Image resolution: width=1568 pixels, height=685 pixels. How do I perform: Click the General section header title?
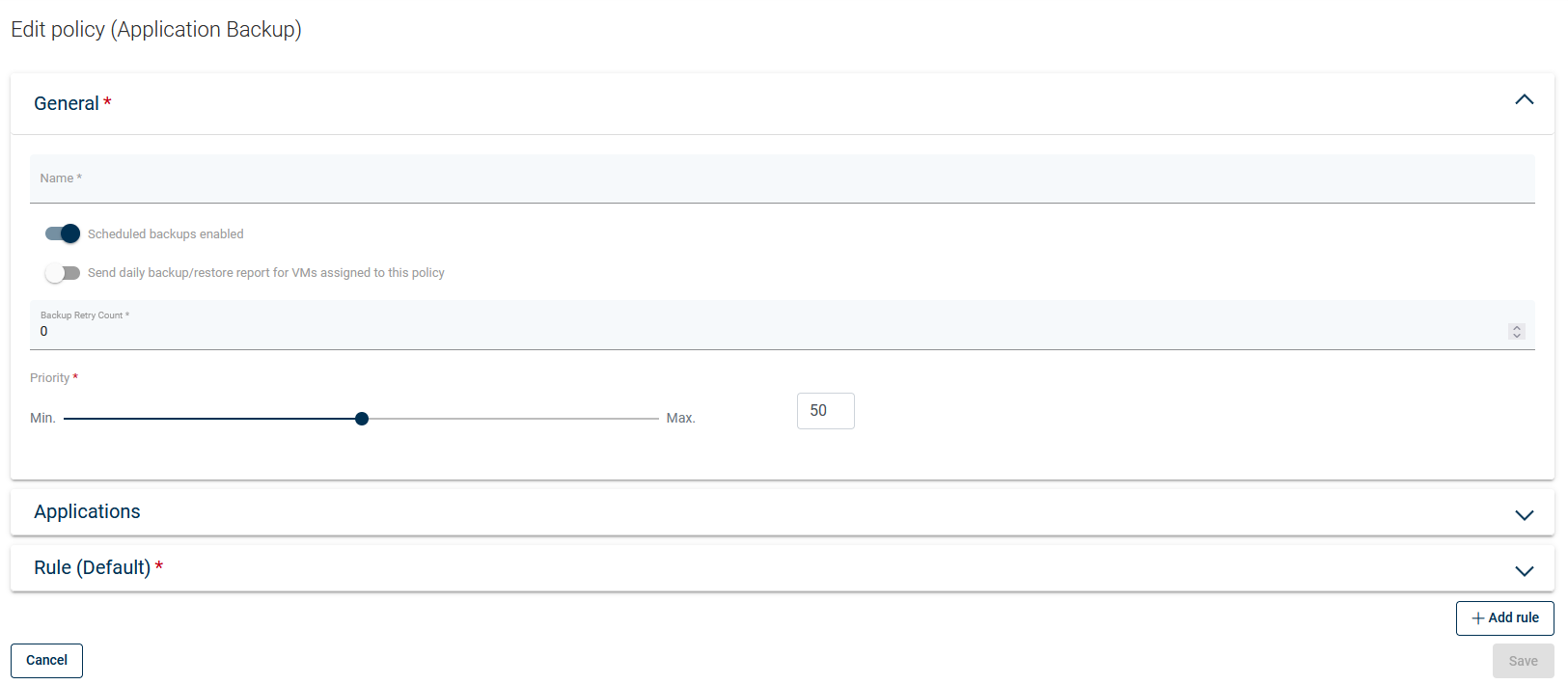point(67,103)
